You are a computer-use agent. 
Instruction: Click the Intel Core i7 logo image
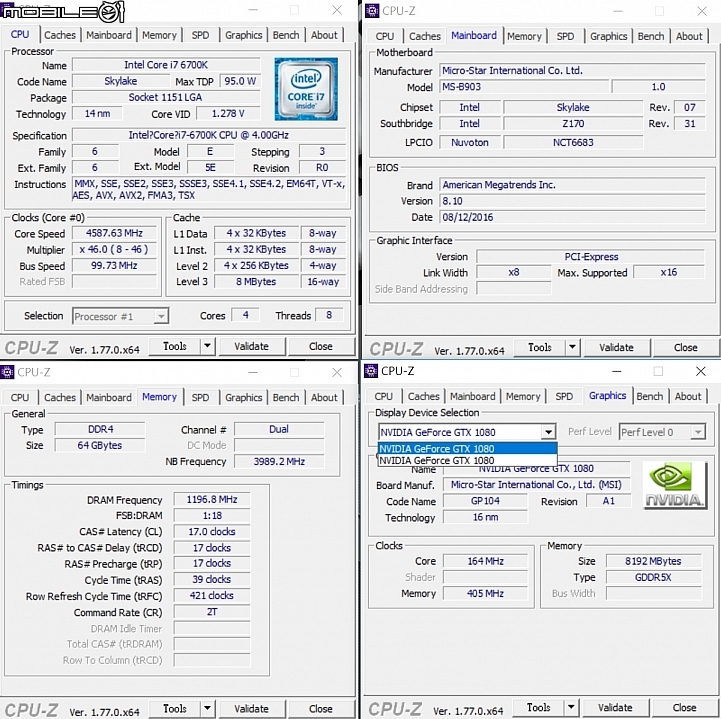pyautogui.click(x=306, y=89)
